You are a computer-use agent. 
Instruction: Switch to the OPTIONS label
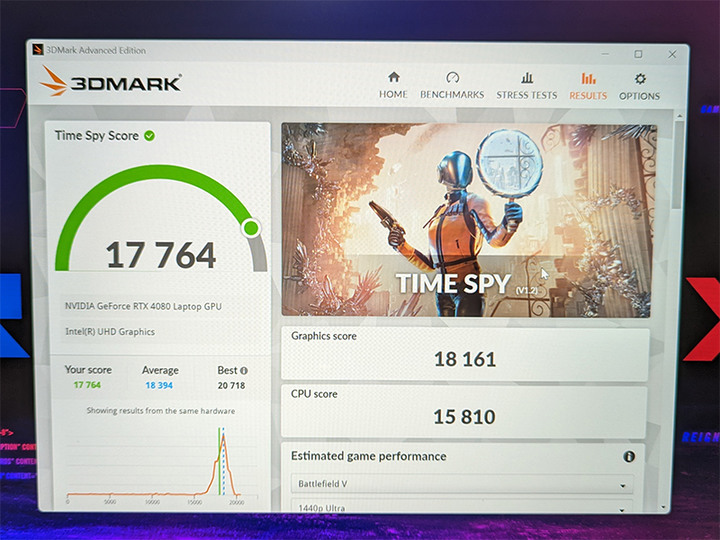point(639,96)
